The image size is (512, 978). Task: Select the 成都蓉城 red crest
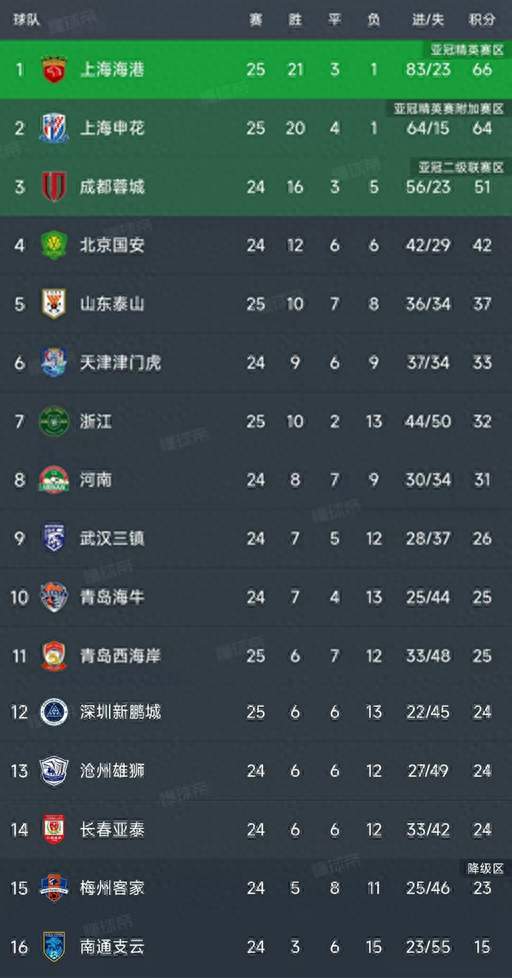54,186
